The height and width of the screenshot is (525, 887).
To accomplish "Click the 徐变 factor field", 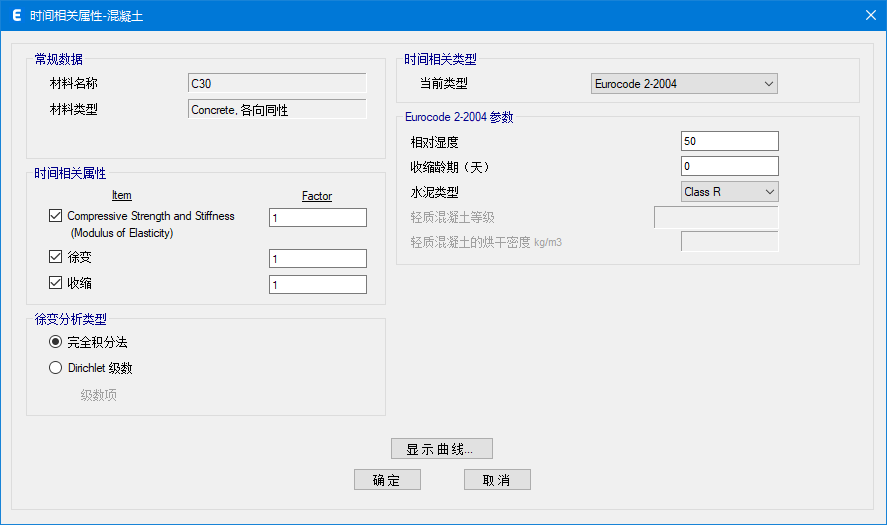I will point(317,259).
